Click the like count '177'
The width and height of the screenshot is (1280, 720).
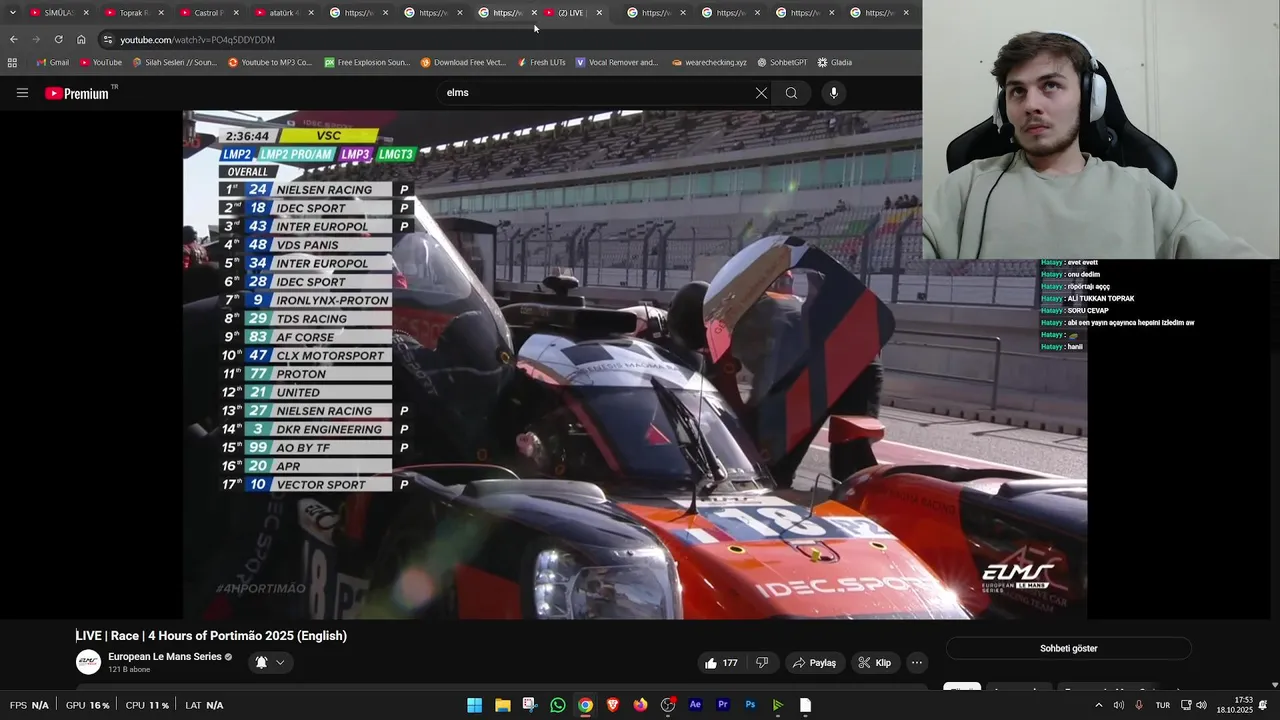click(730, 663)
